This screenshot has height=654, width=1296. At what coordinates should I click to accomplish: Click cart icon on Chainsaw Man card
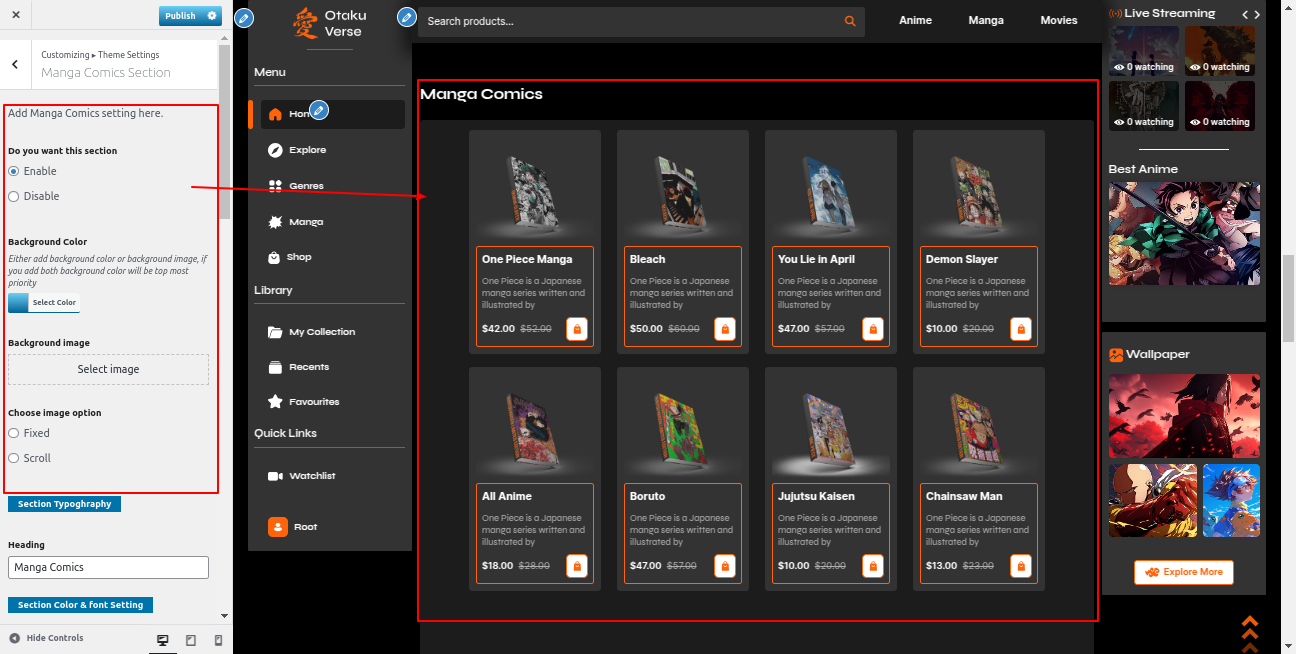1021,566
